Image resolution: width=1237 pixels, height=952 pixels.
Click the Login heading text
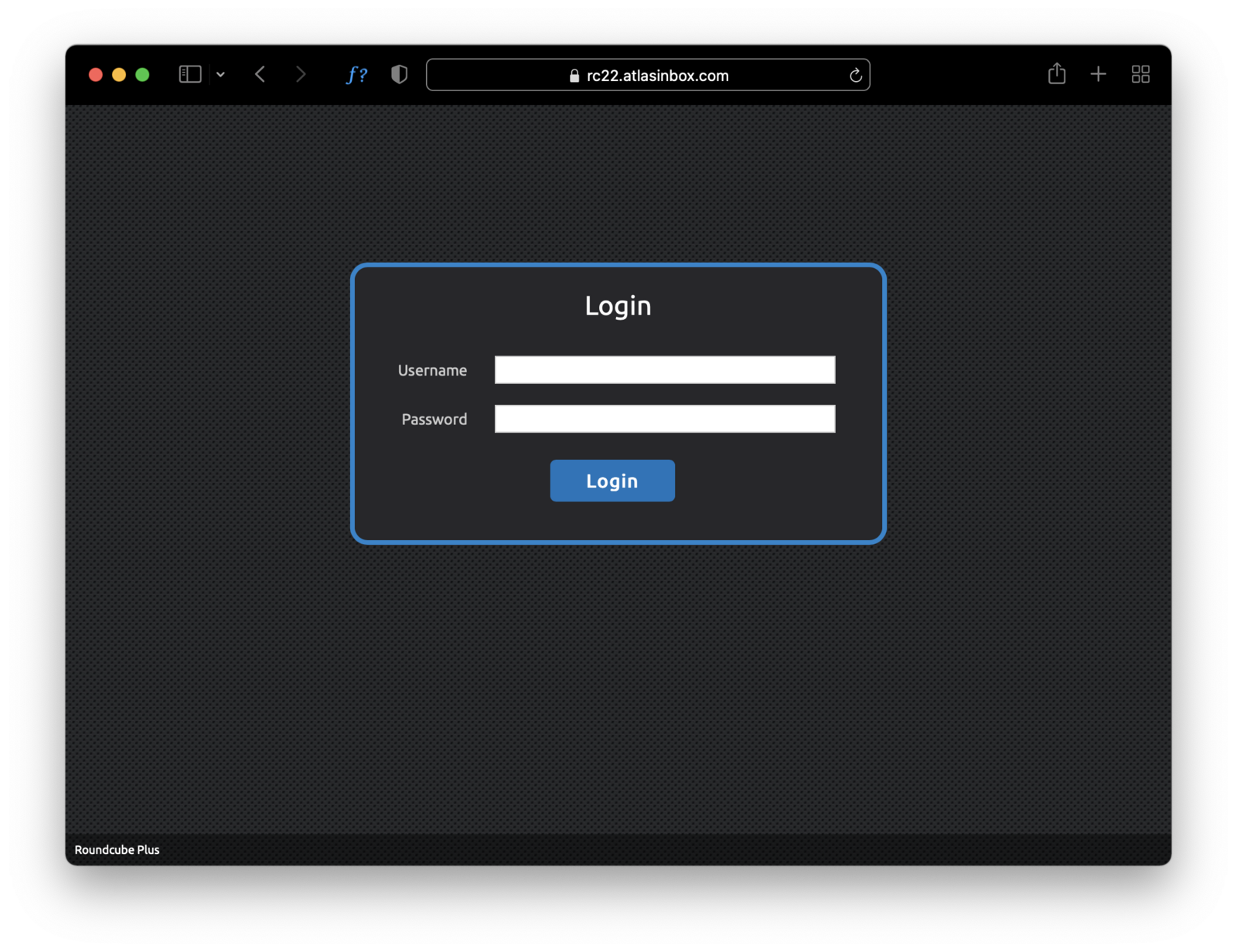[x=618, y=306]
